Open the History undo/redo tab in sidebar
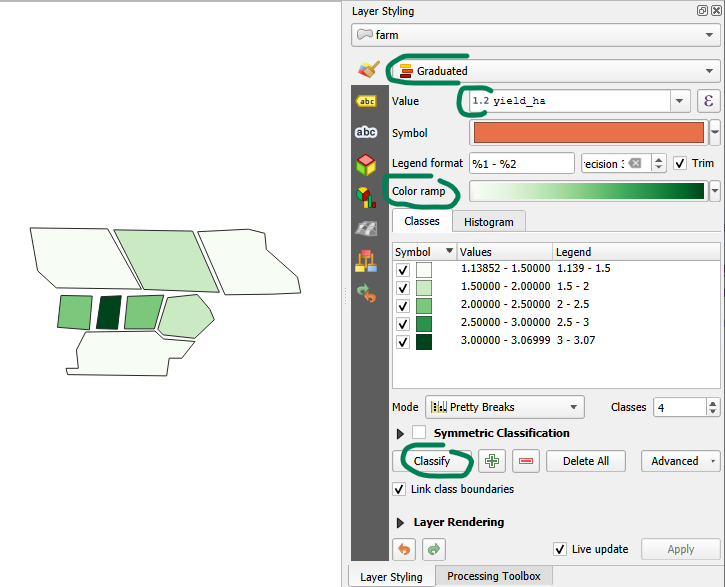Image resolution: width=725 pixels, height=587 pixels. 366,293
